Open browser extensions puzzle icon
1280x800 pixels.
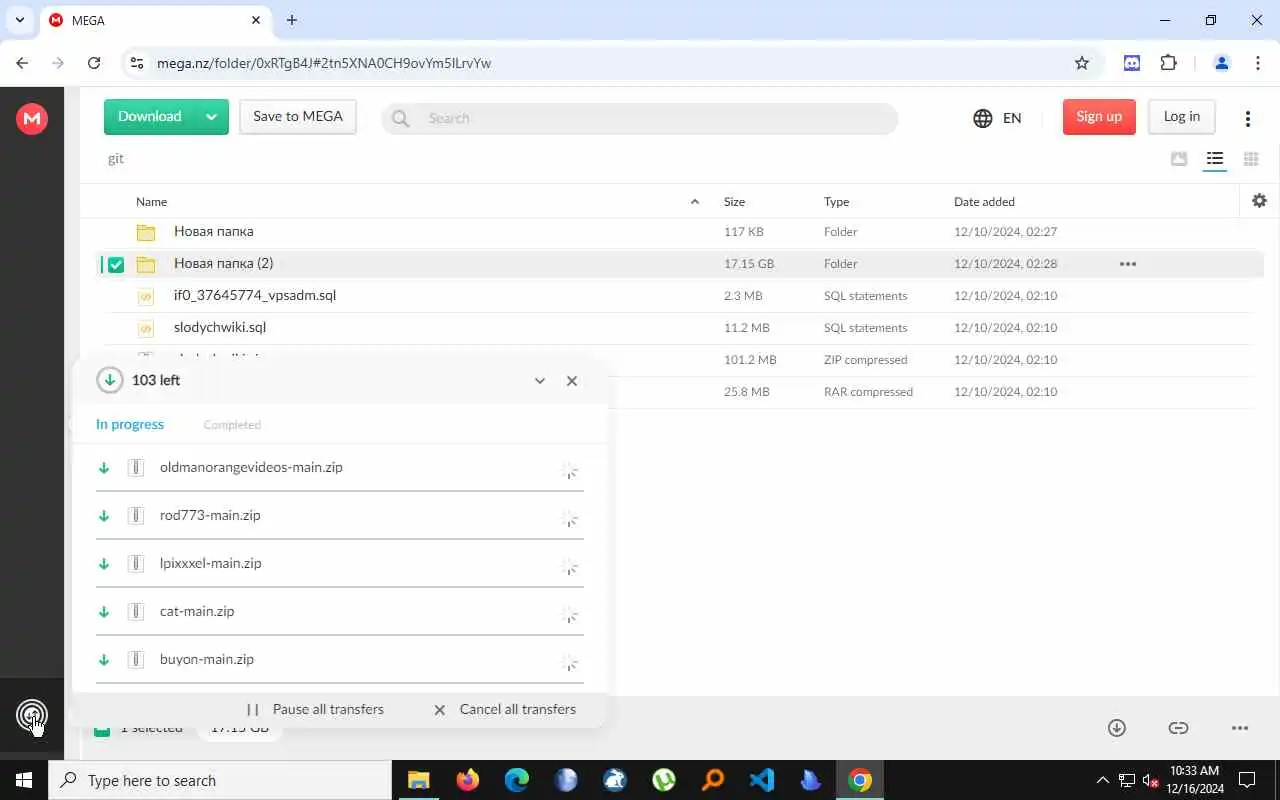[1168, 63]
